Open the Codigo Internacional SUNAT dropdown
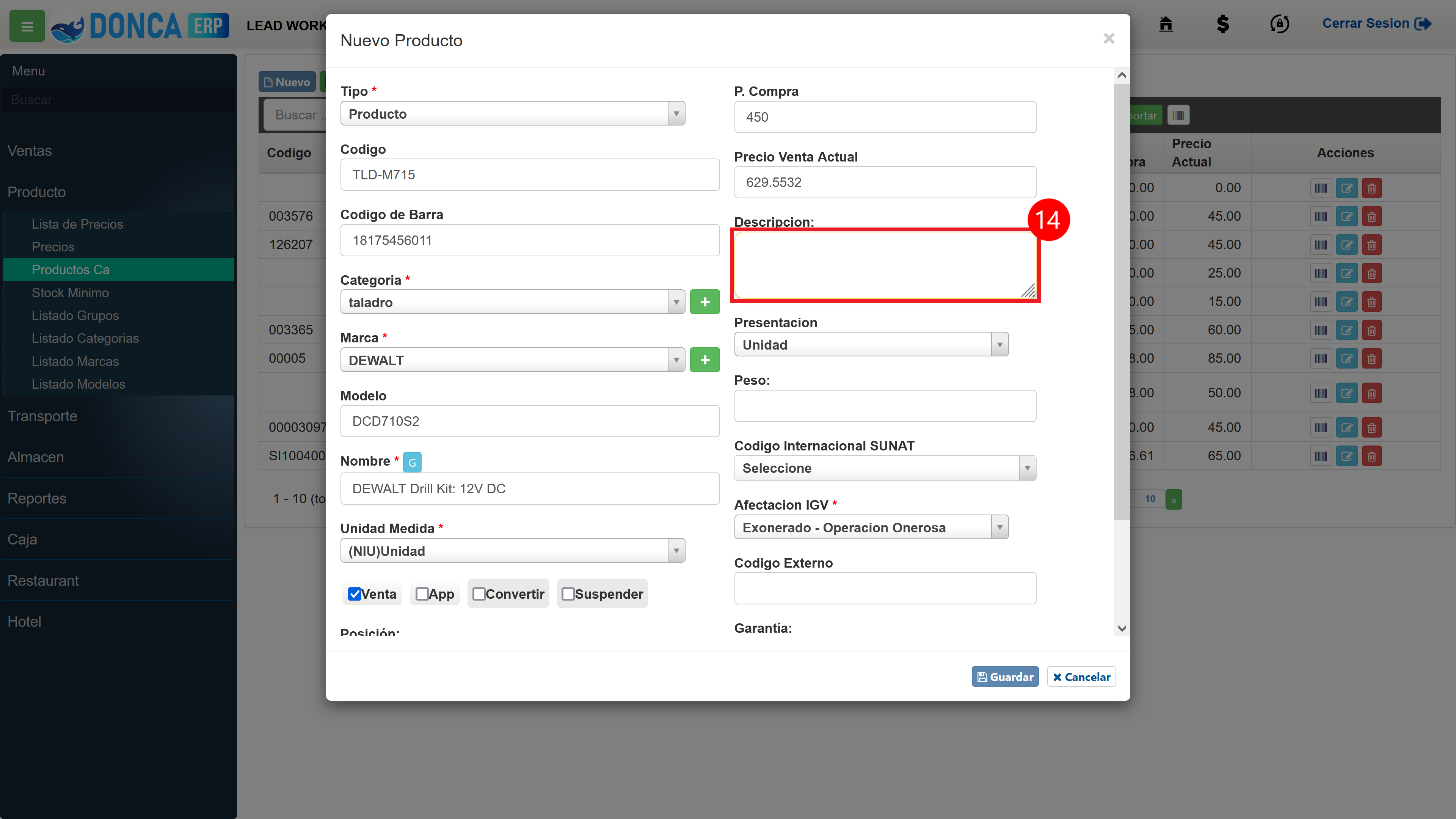 pos(885,468)
